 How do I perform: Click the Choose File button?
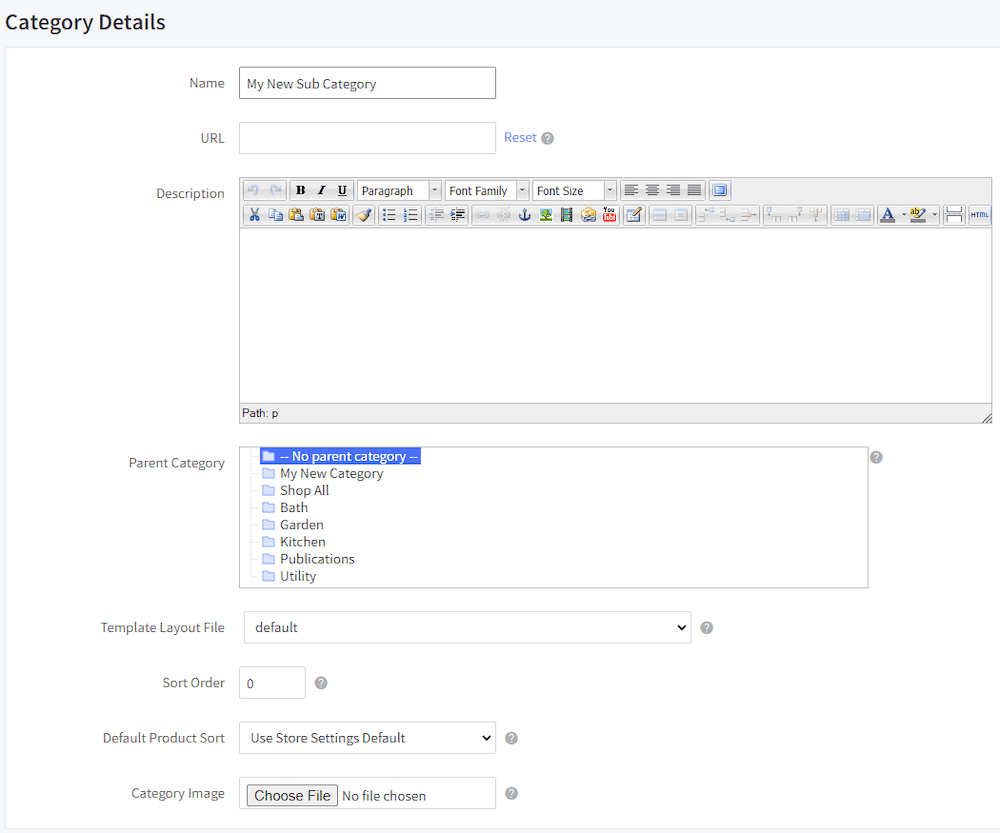tap(292, 795)
